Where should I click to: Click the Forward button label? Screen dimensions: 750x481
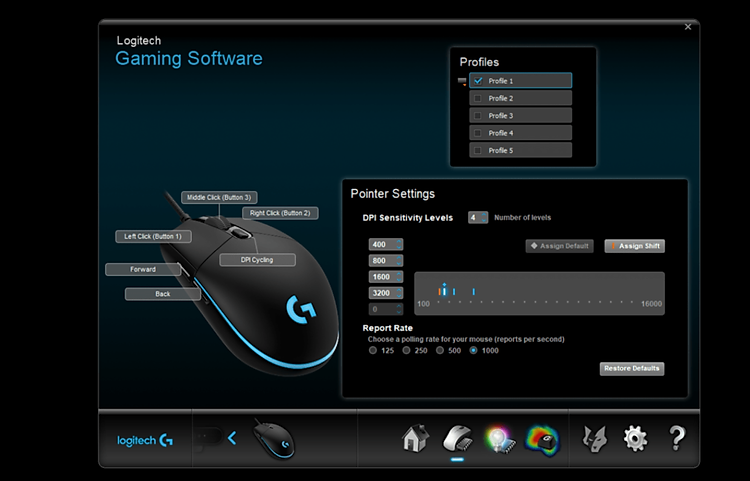click(143, 270)
